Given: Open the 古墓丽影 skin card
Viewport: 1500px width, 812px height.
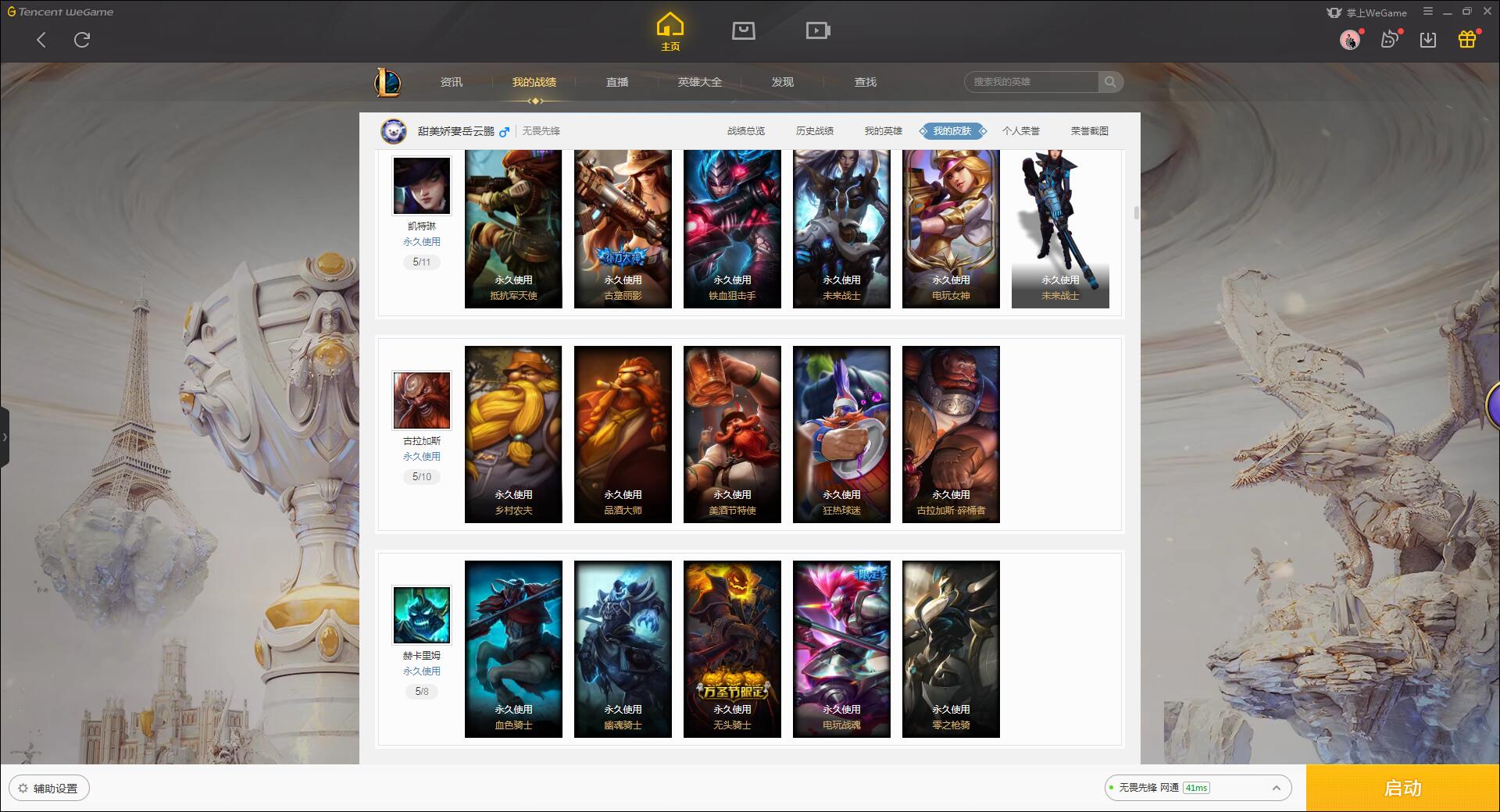Looking at the screenshot, I should (x=623, y=229).
